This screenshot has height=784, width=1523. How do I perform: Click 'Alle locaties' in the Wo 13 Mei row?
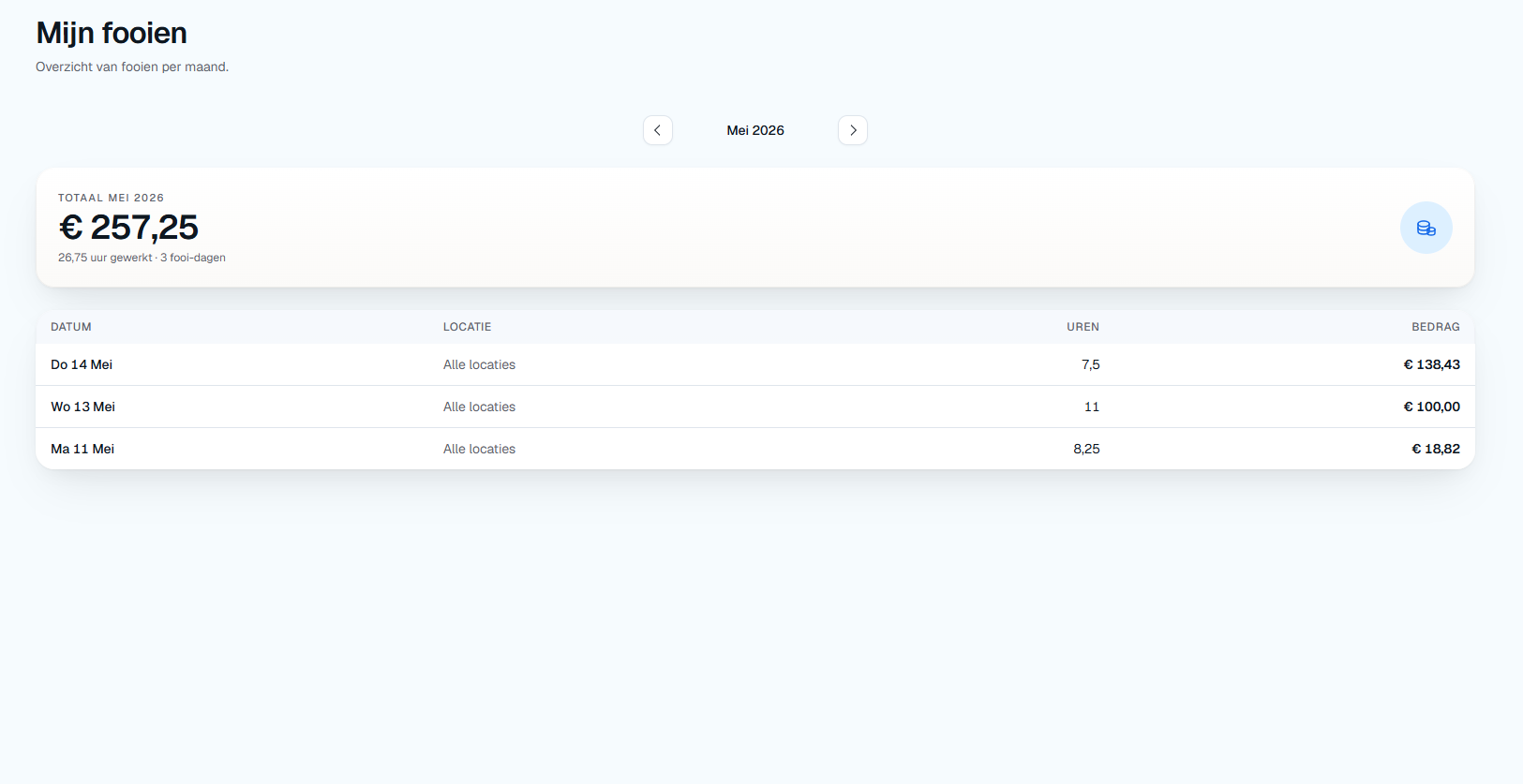point(479,407)
